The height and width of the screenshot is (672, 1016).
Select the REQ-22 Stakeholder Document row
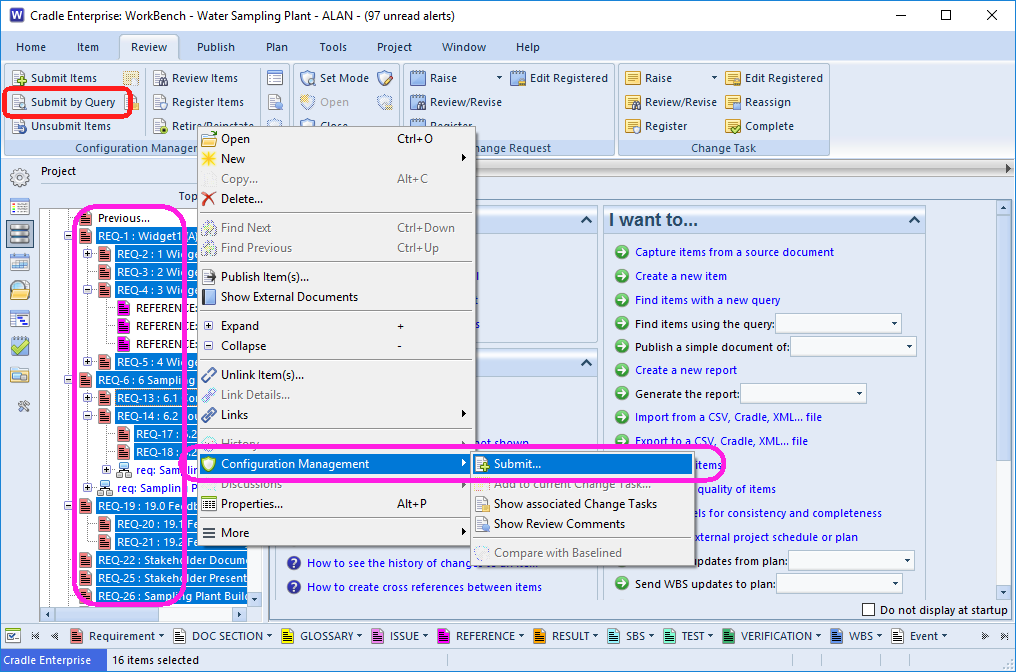pyautogui.click(x=171, y=560)
